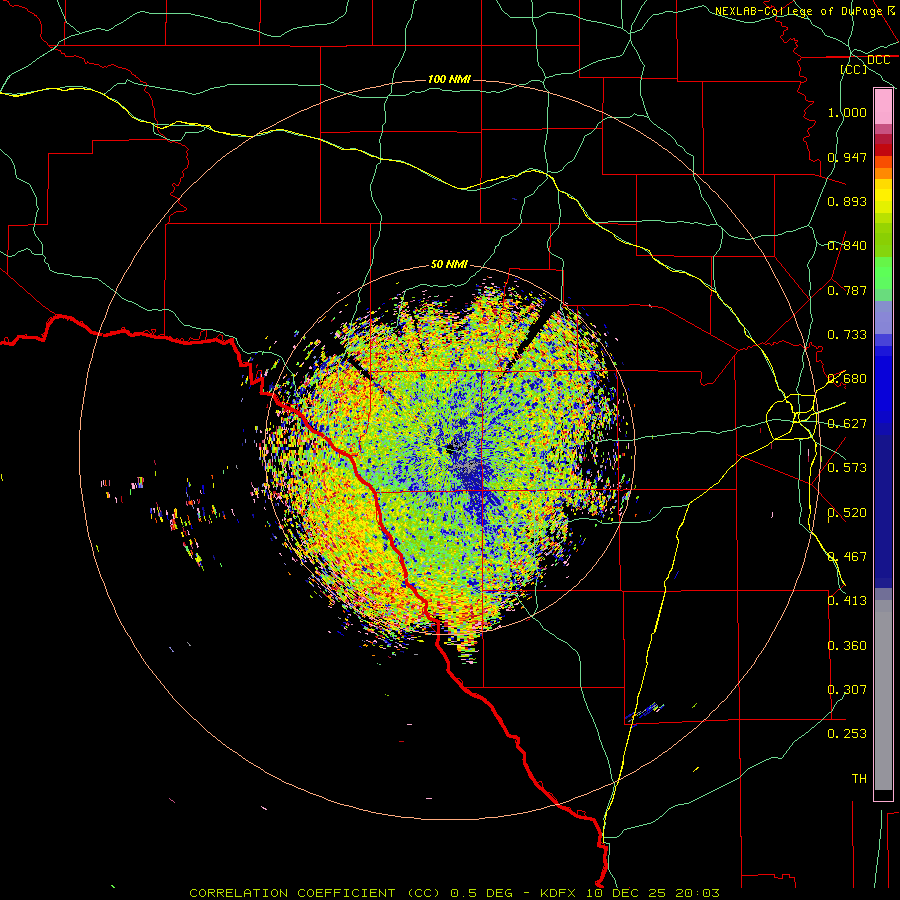Pick the pink segment of the color bar
Viewport: 900px width, 900px height.
click(x=883, y=107)
